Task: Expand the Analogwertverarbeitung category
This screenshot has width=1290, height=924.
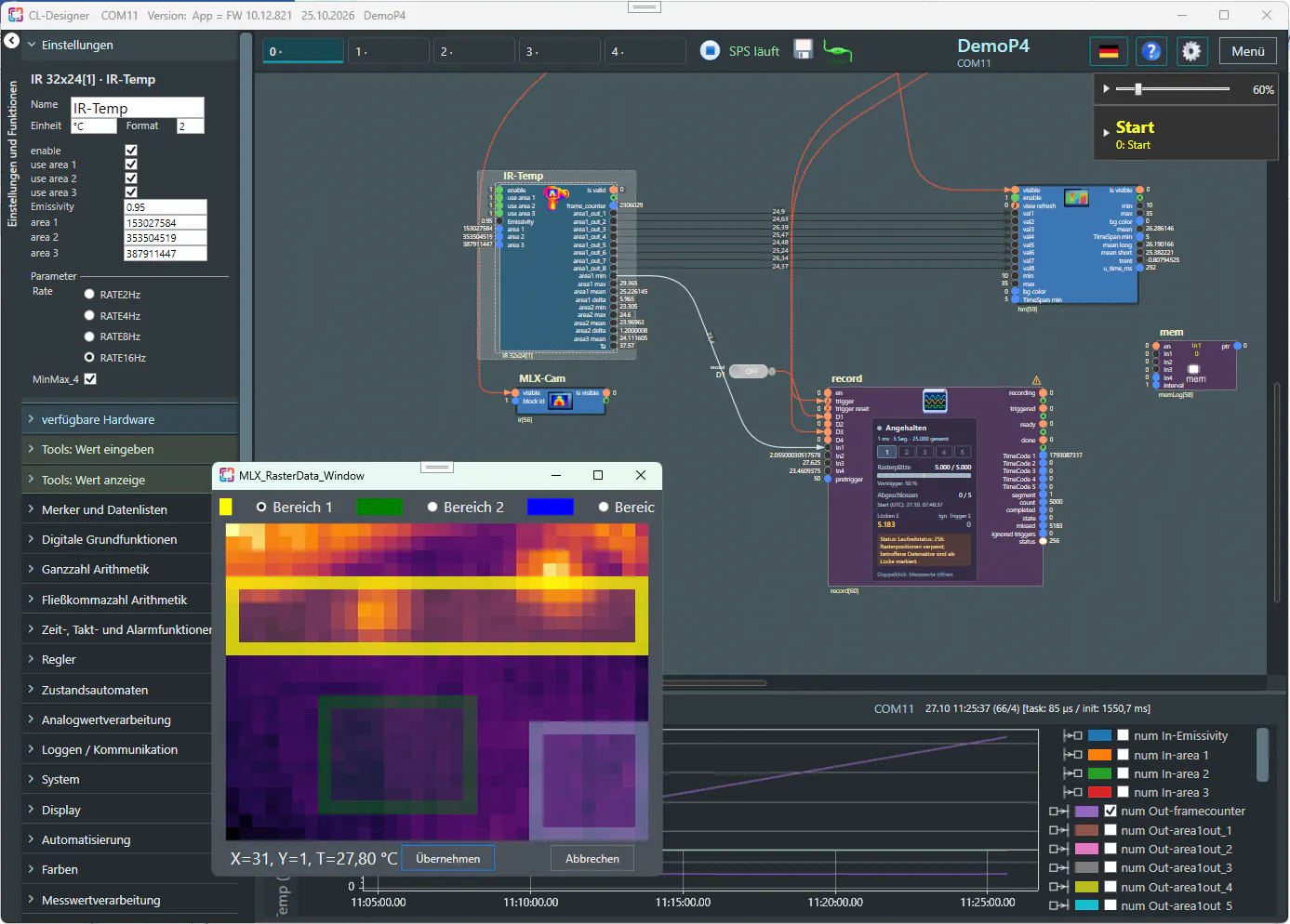Action: [129, 719]
